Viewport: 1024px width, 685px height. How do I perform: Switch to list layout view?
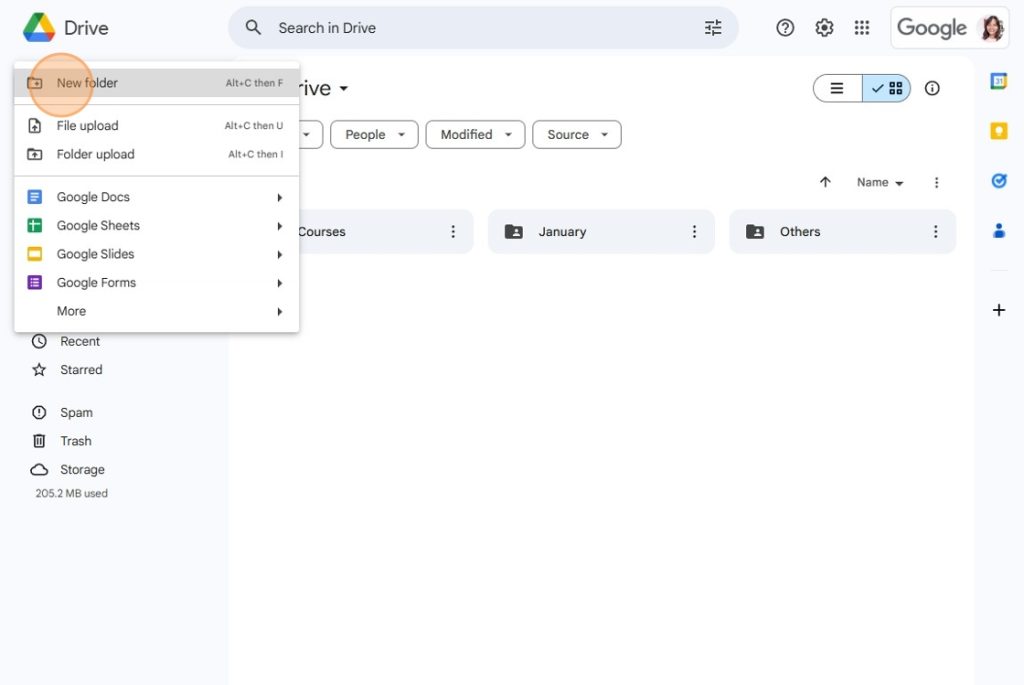pyautogui.click(x=837, y=88)
